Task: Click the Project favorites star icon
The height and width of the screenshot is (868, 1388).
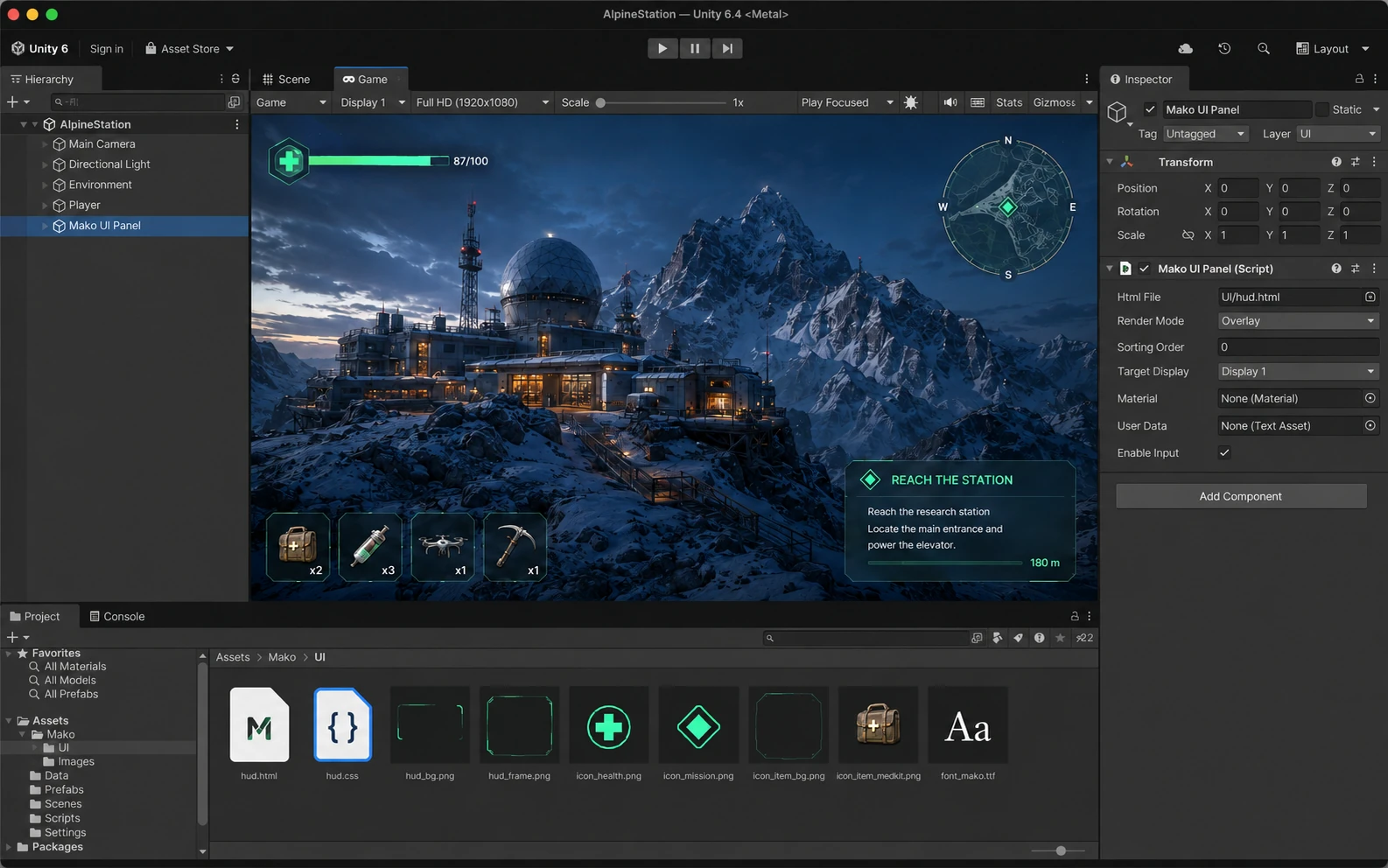Action: pos(1060,638)
